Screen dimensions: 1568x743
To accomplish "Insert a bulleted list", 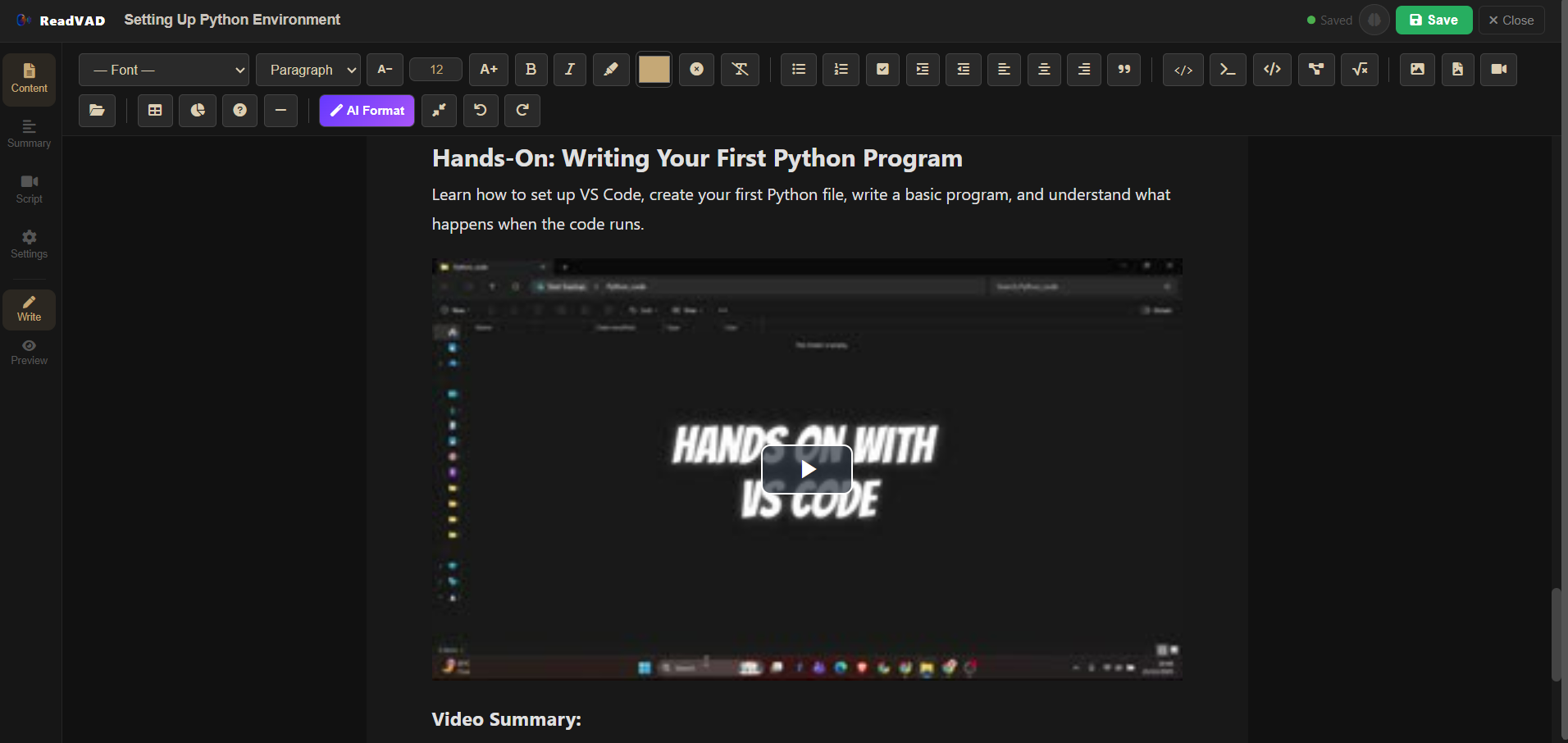I will point(799,70).
